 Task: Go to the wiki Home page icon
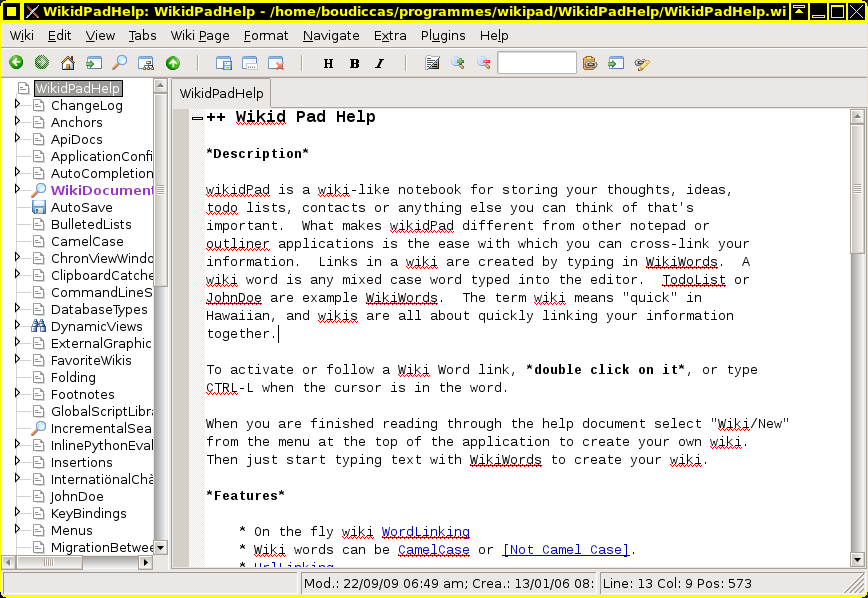[68, 63]
